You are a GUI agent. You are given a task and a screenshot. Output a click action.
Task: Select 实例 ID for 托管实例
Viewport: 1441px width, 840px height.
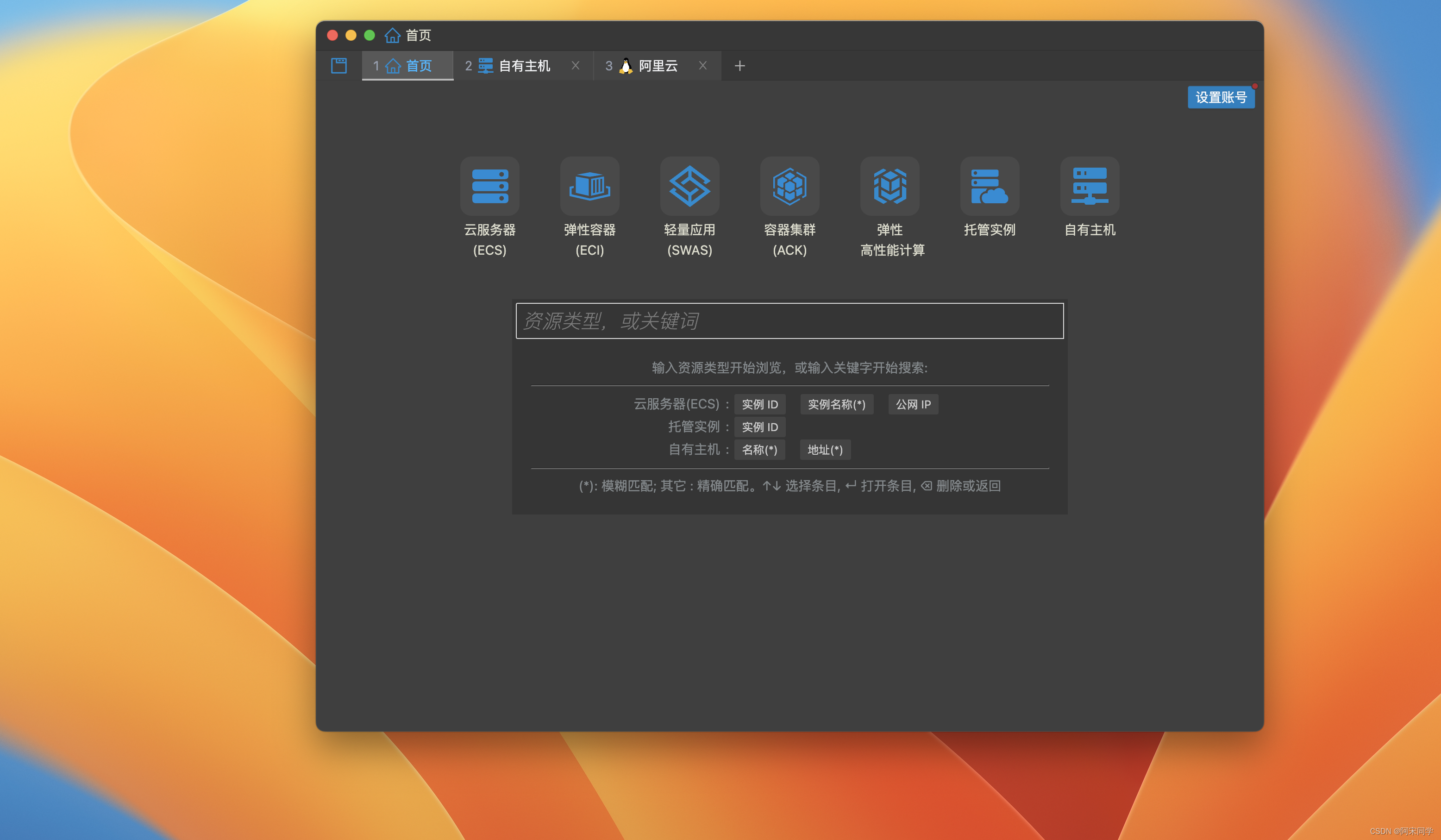[x=759, y=427]
